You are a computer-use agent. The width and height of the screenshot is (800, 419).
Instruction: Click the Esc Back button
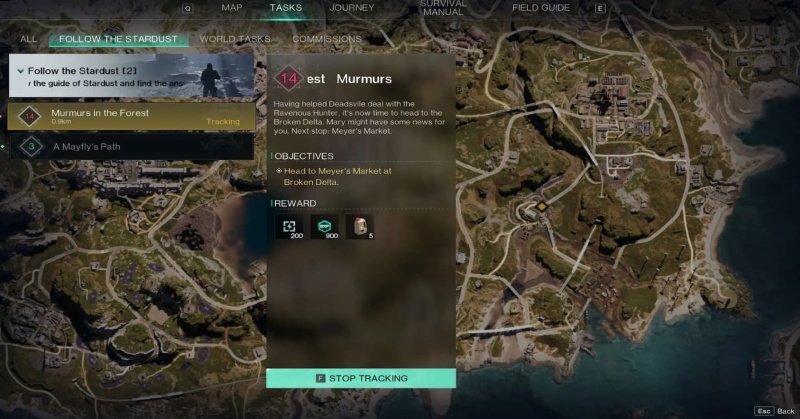click(x=775, y=411)
